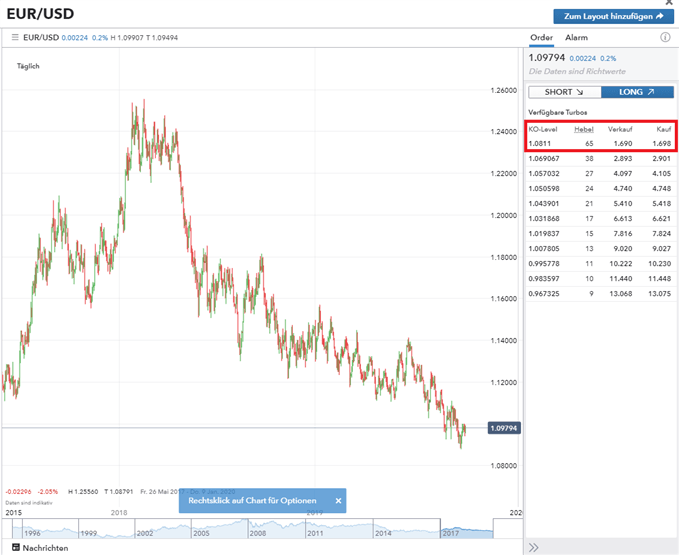Click Kauf price 2.901
The width and height of the screenshot is (679, 555).
click(x=662, y=158)
